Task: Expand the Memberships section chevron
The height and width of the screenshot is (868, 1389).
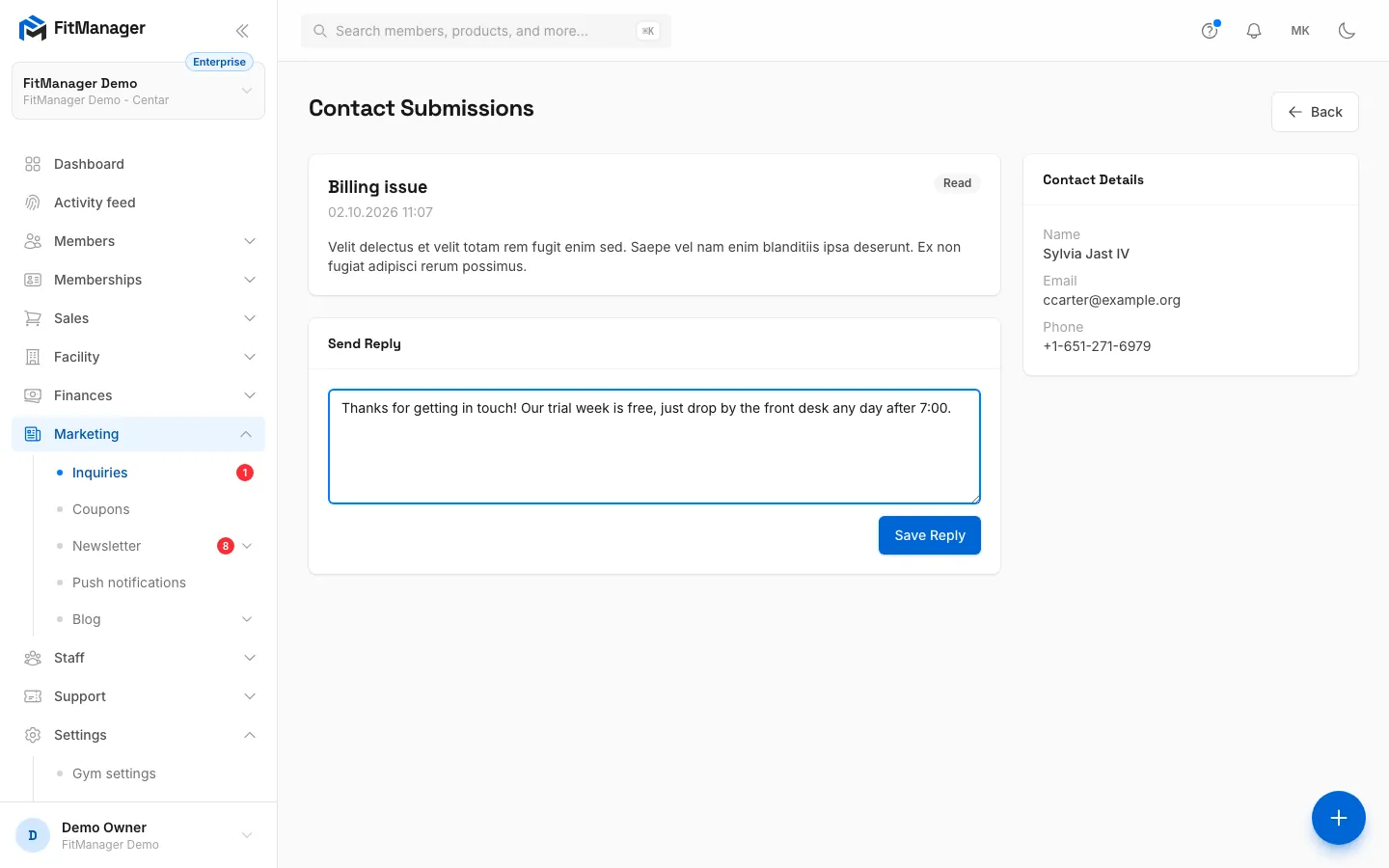Action: (250, 280)
